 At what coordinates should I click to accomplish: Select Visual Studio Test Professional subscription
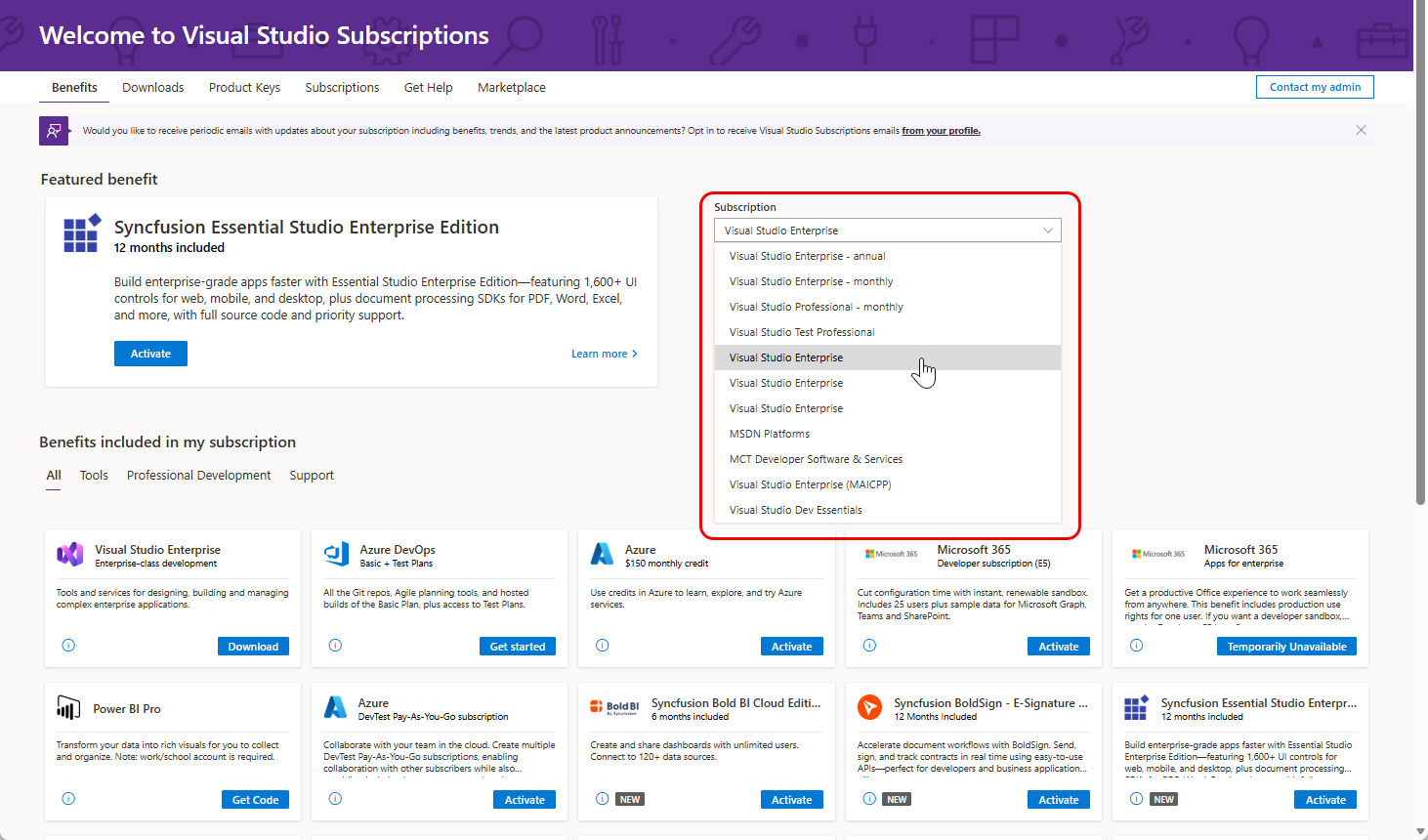click(x=888, y=332)
